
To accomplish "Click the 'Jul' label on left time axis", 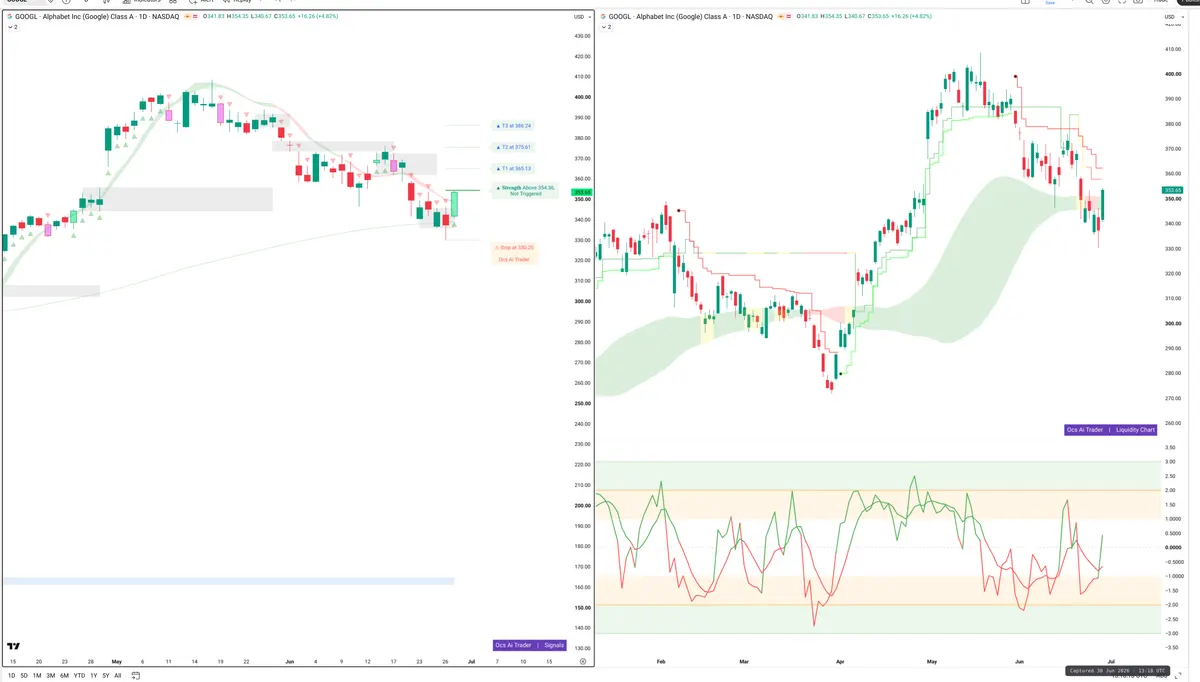I will (469, 661).
